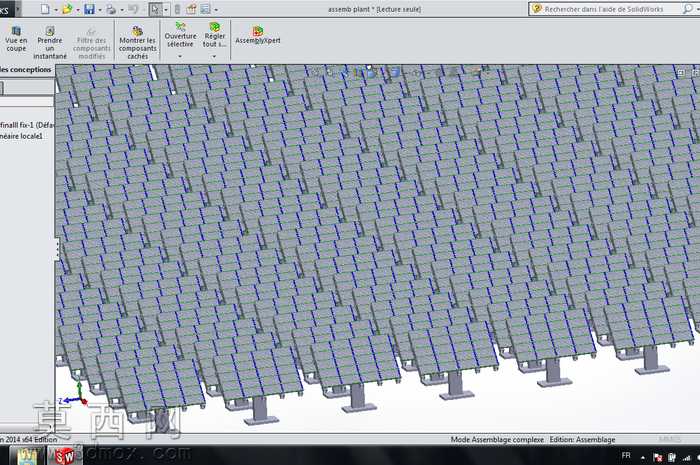This screenshot has width=700, height=465.
Task: Click the coordinate triad in the viewport
Action: coord(74,395)
